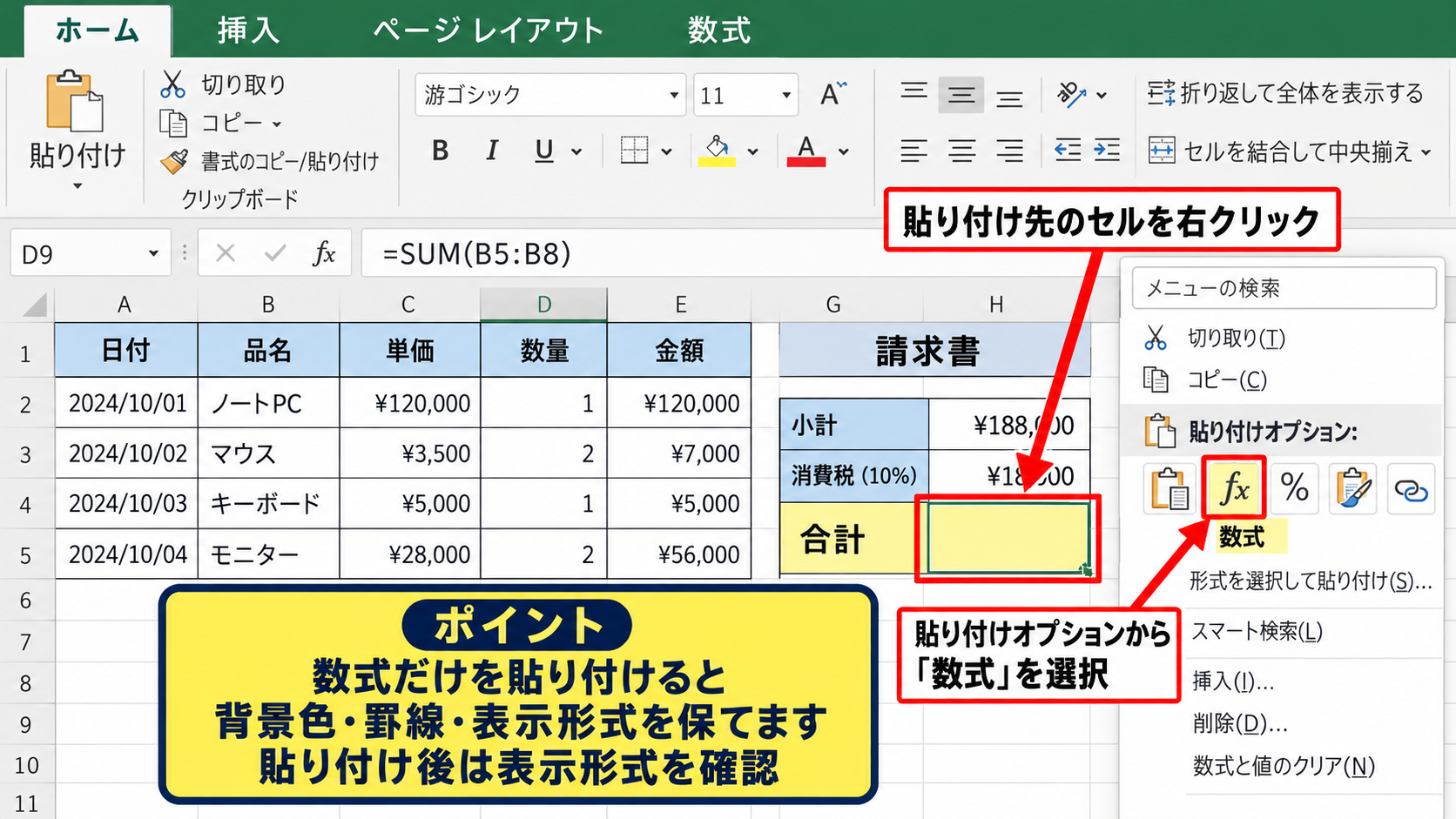Select column D header

click(x=543, y=305)
